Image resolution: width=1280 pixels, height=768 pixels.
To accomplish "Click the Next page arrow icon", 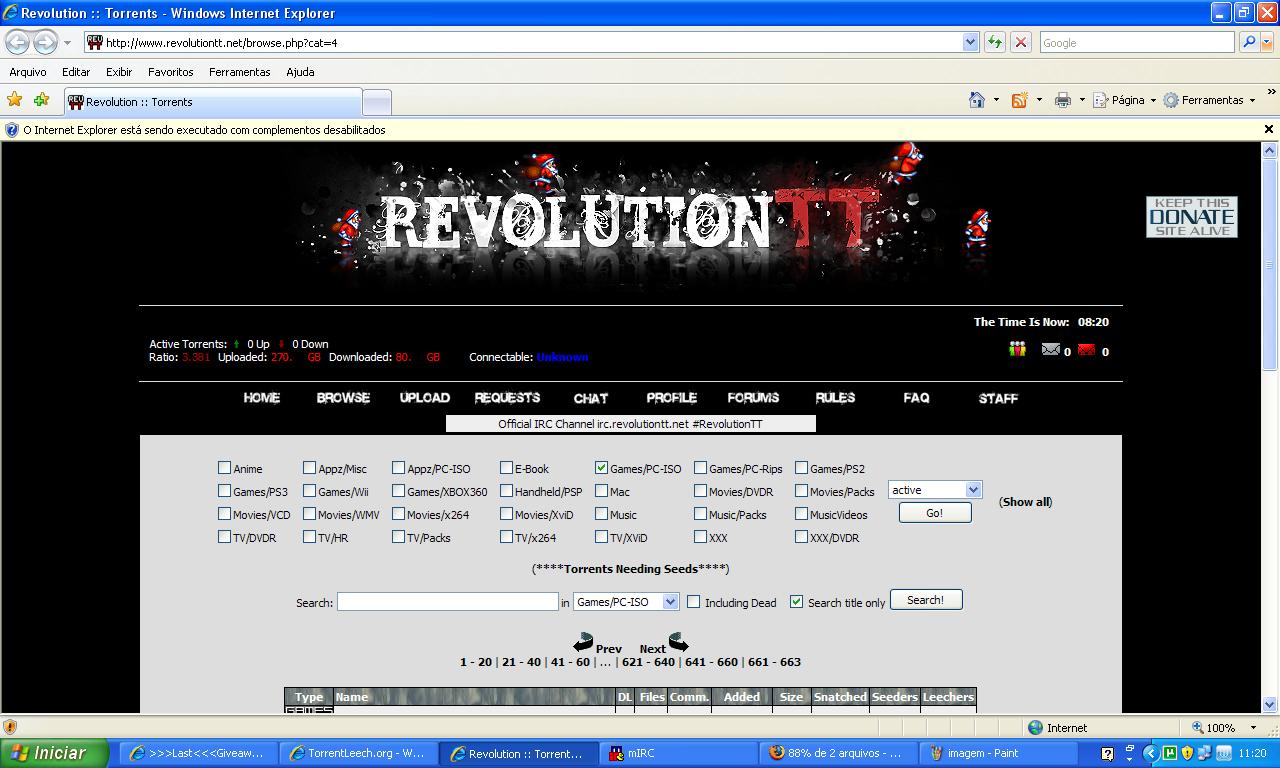I will (678, 641).
